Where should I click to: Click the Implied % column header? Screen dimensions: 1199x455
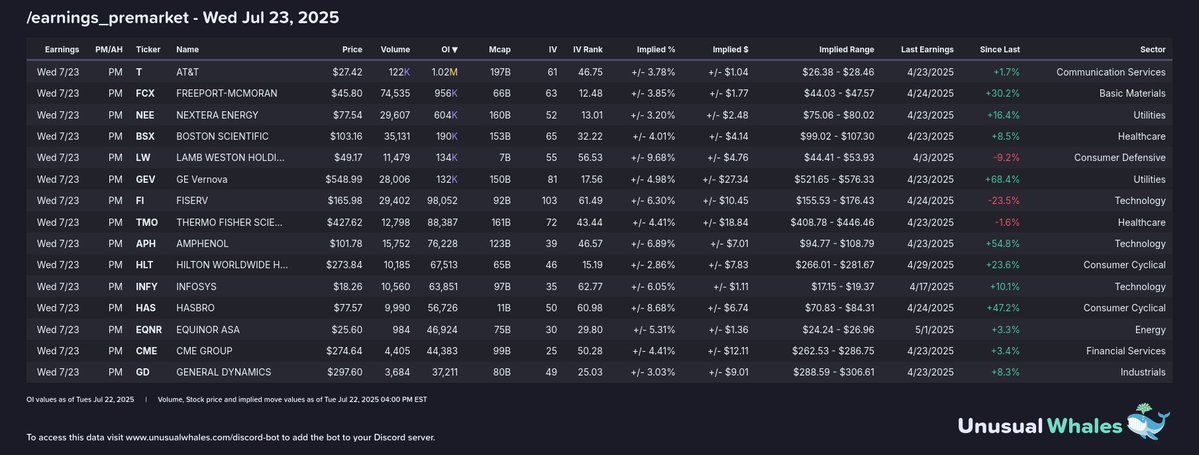click(656, 50)
